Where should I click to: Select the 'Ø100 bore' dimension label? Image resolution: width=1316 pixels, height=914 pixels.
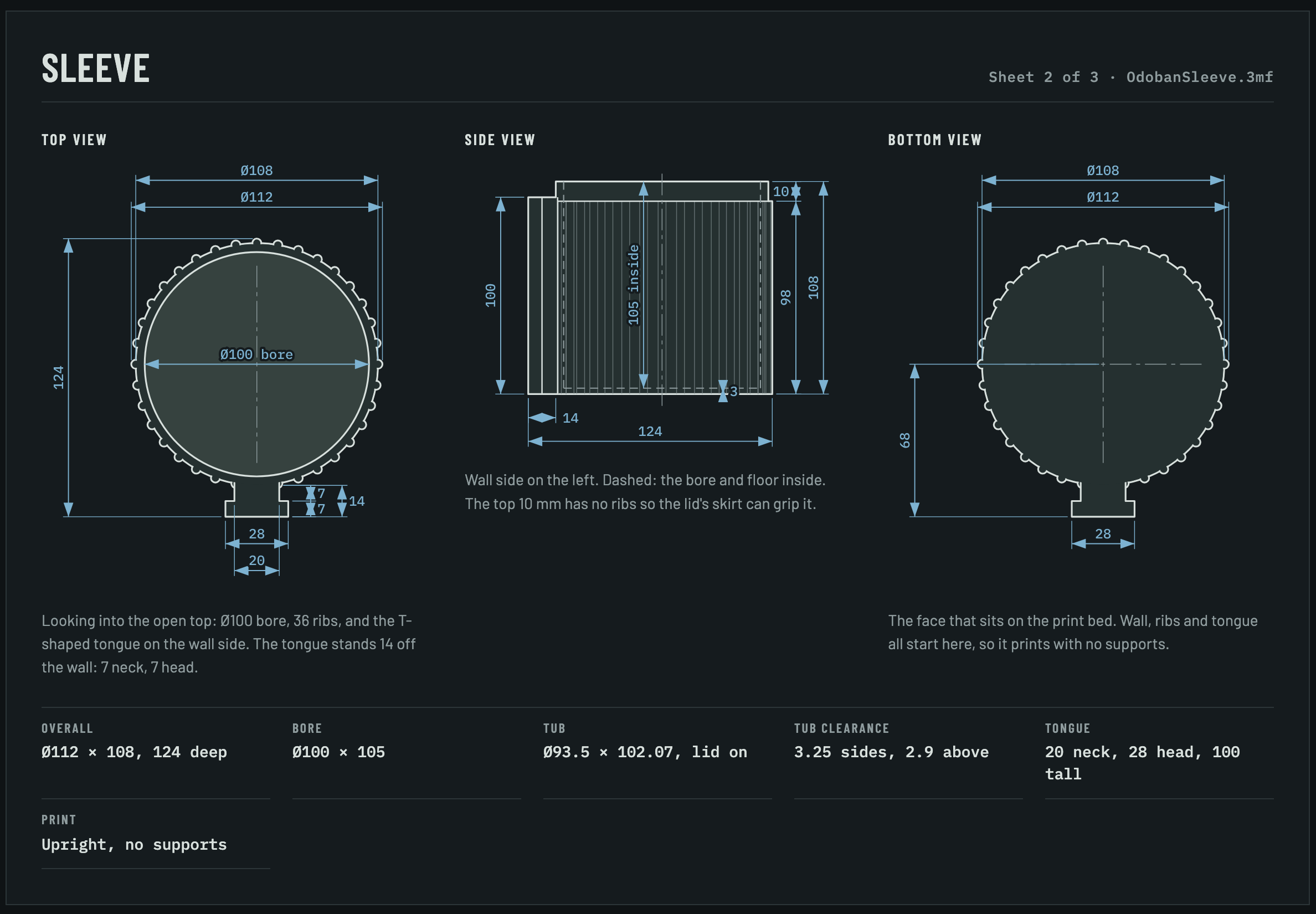256,355
